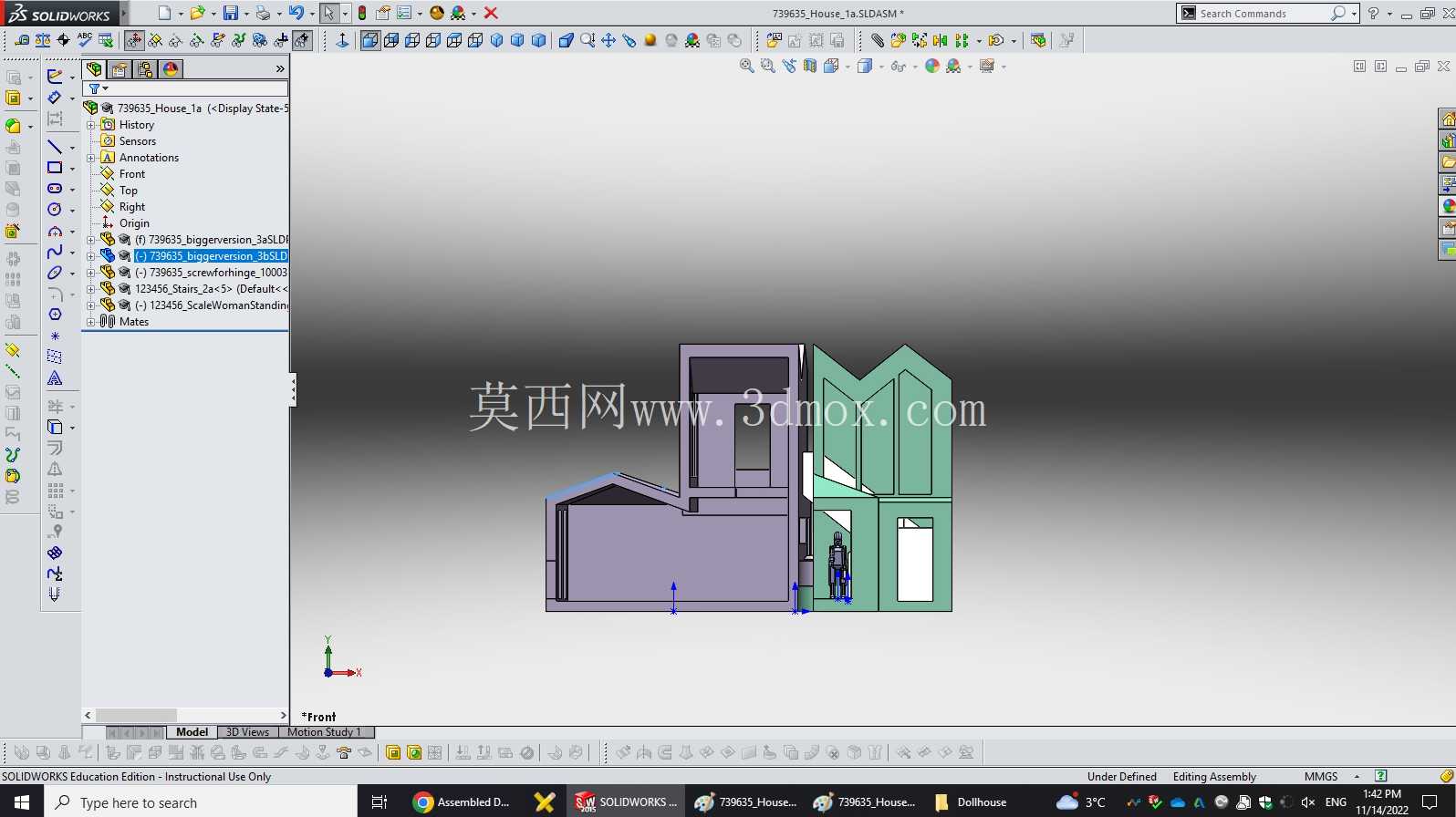Select the Top plane in the tree
This screenshot has width=1456, height=817.
(128, 191)
